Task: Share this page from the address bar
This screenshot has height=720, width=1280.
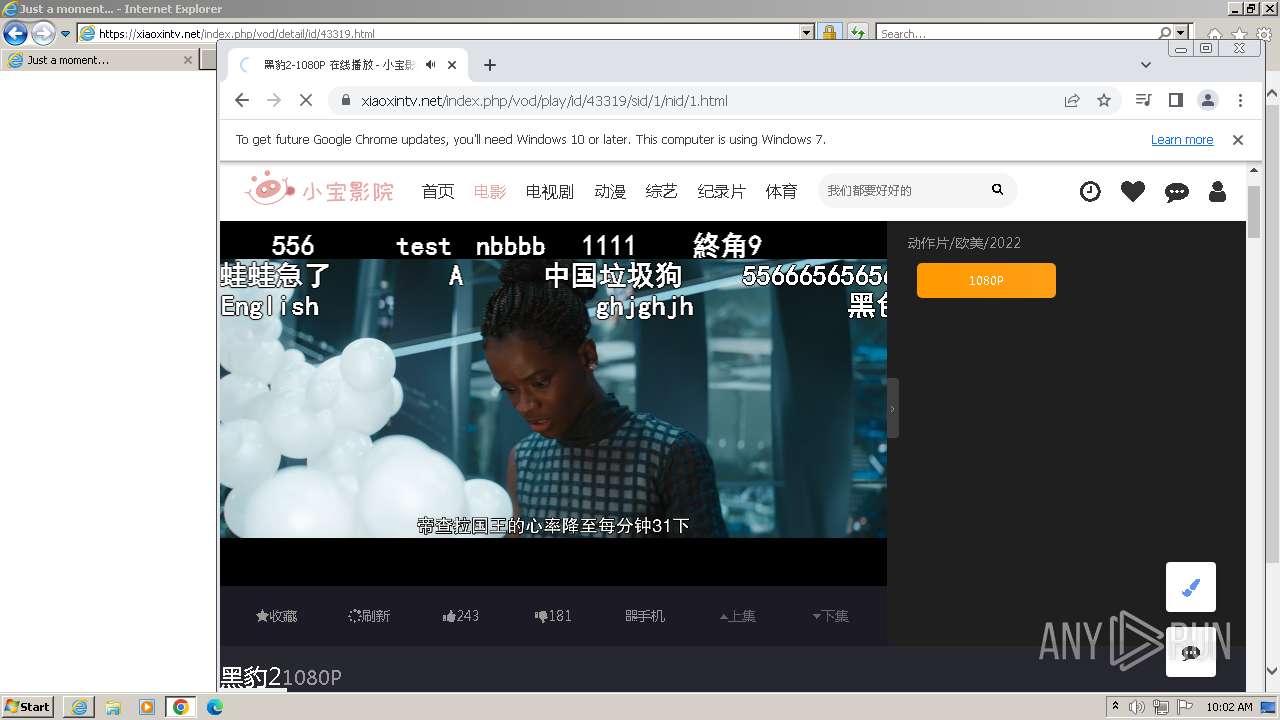Action: click(1072, 100)
